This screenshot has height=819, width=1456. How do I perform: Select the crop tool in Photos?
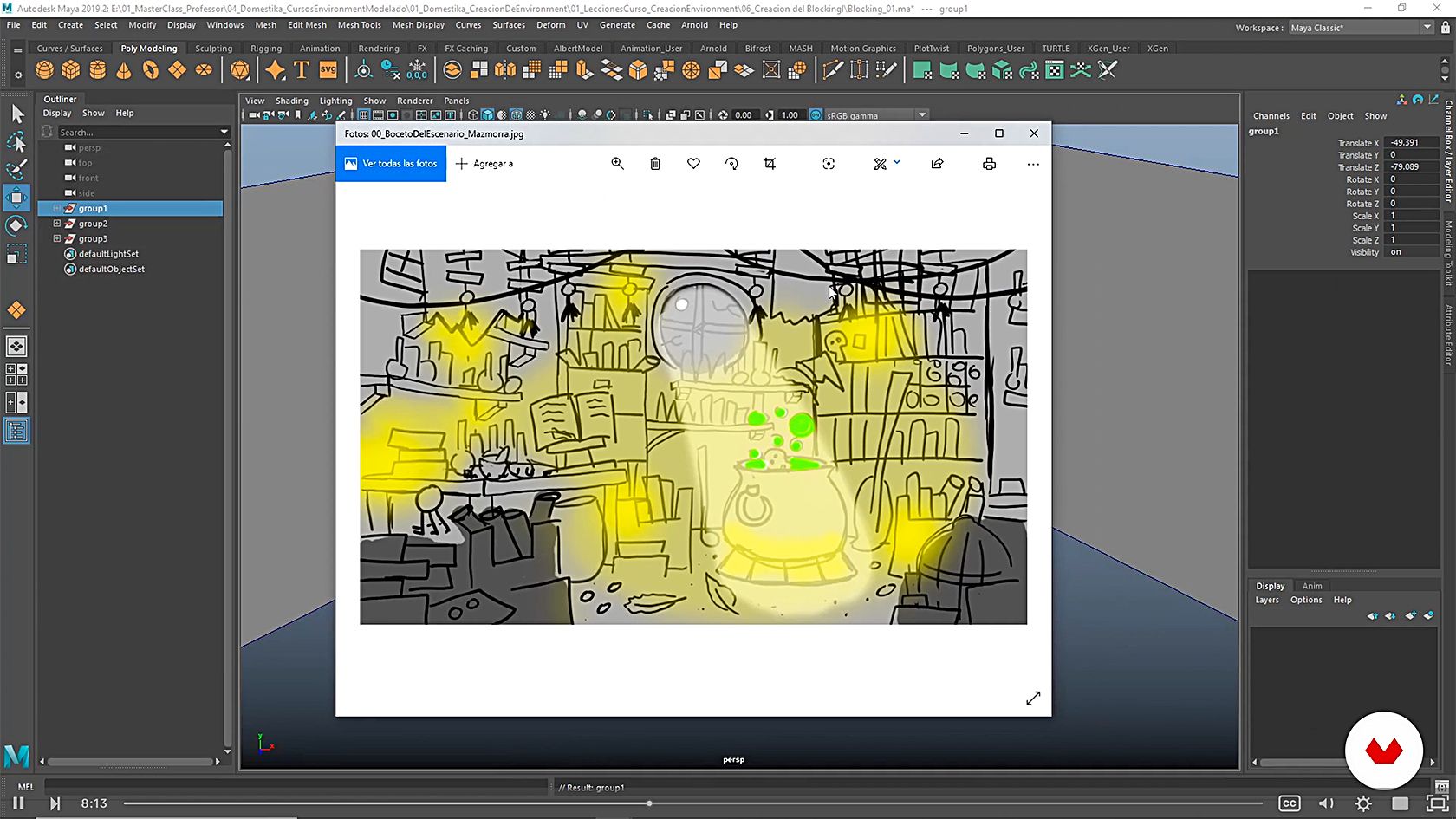pyautogui.click(x=770, y=164)
